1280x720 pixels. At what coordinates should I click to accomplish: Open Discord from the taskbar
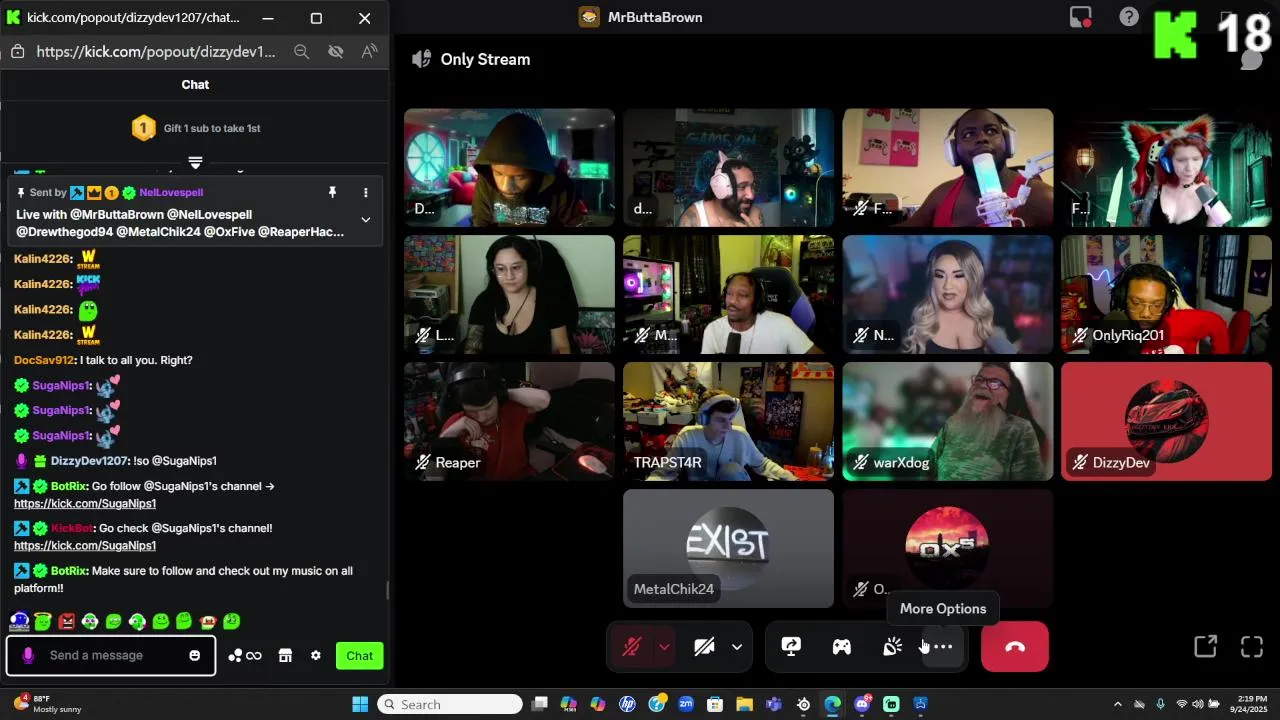tap(862, 704)
